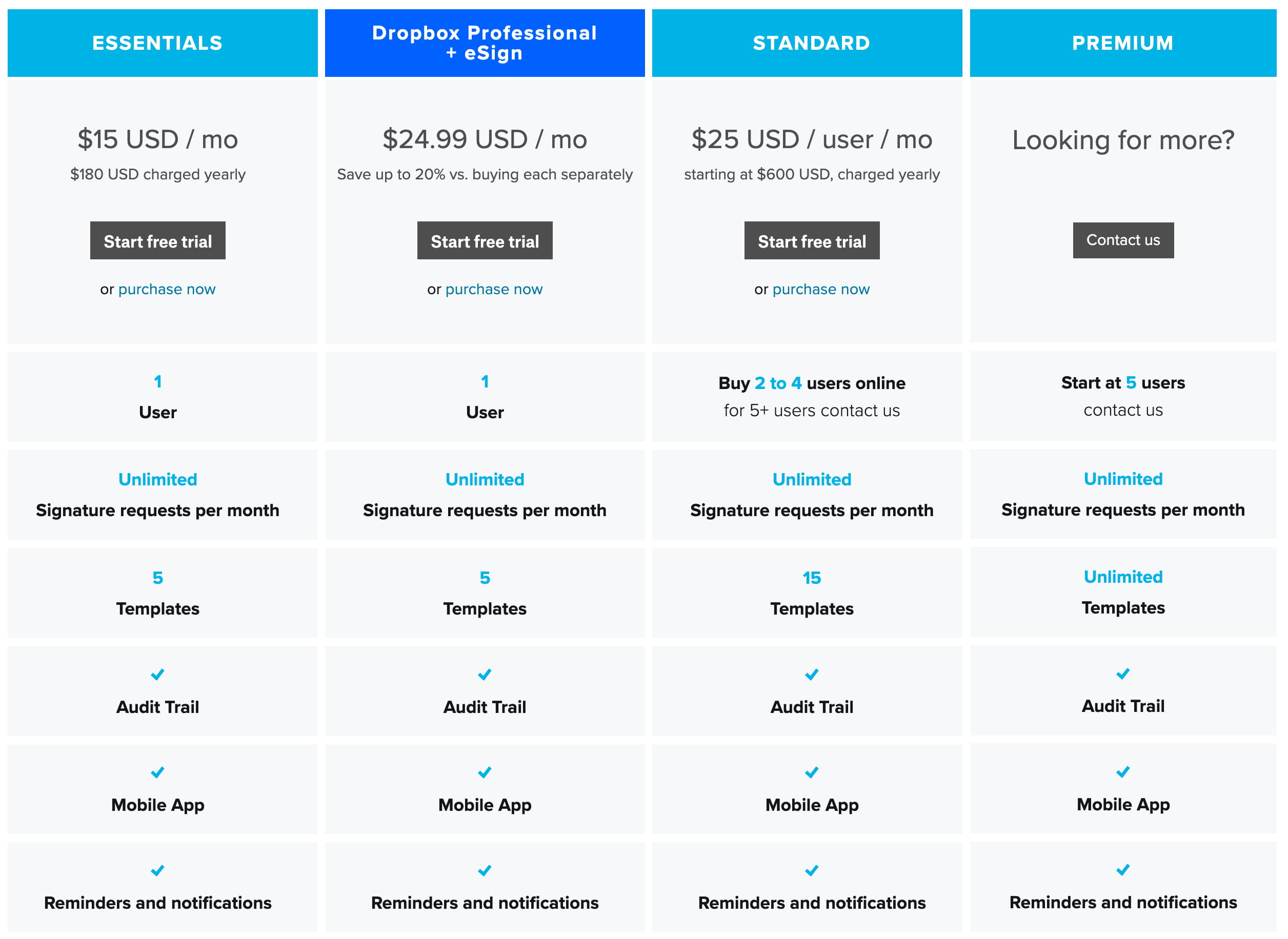
Task: Click Essentials Reminders and notifications checkmark
Action: [x=157, y=871]
